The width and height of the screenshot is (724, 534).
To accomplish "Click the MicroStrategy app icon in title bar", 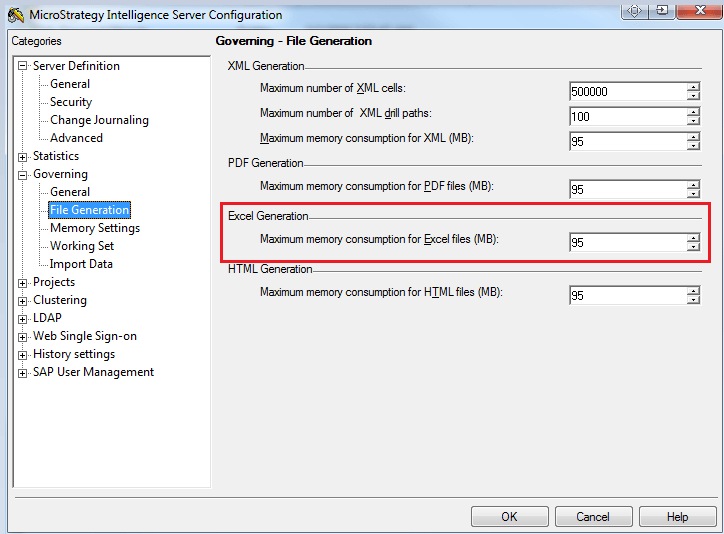I will [x=16, y=15].
